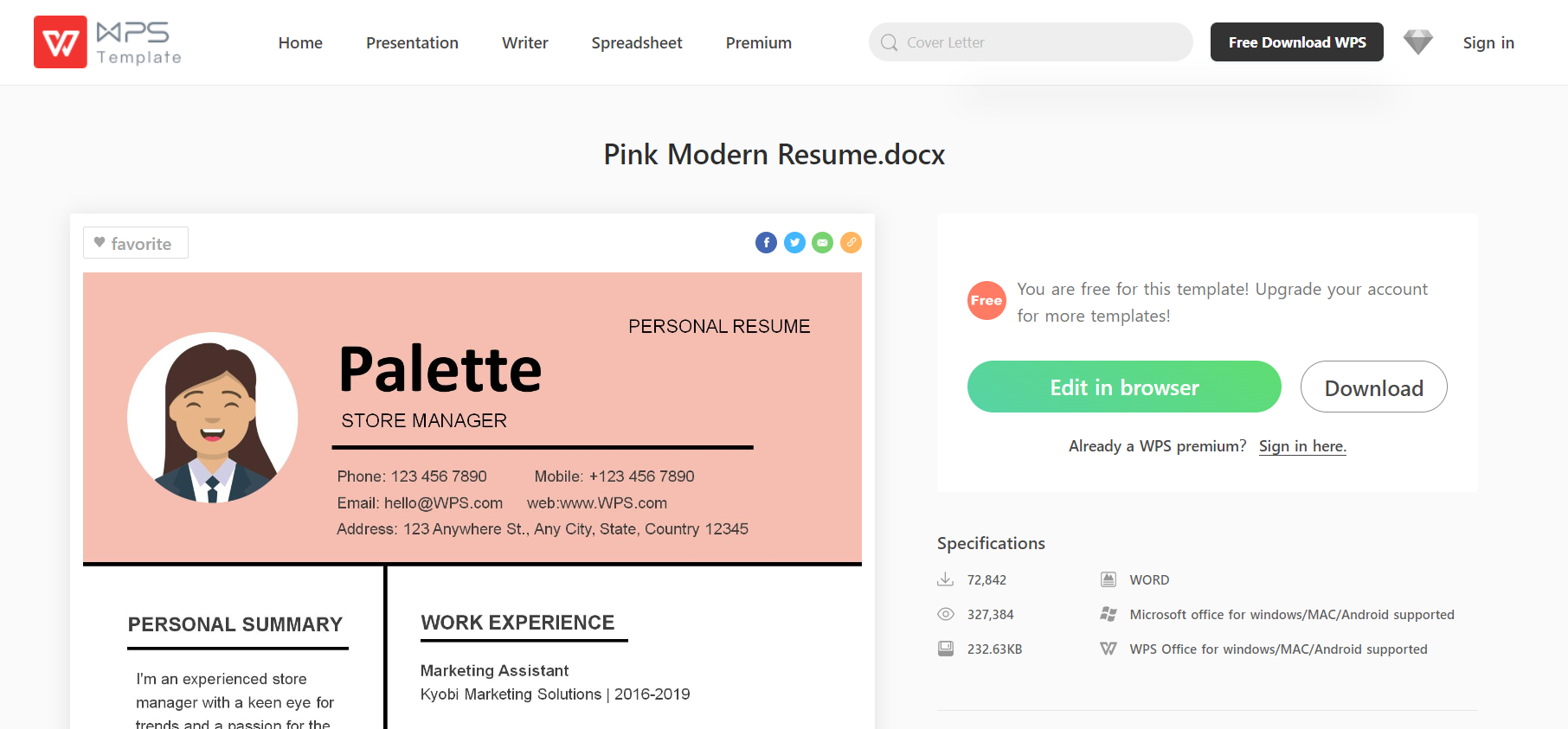The height and width of the screenshot is (729, 1568).
Task: Click the search magnifier icon
Action: (x=889, y=42)
